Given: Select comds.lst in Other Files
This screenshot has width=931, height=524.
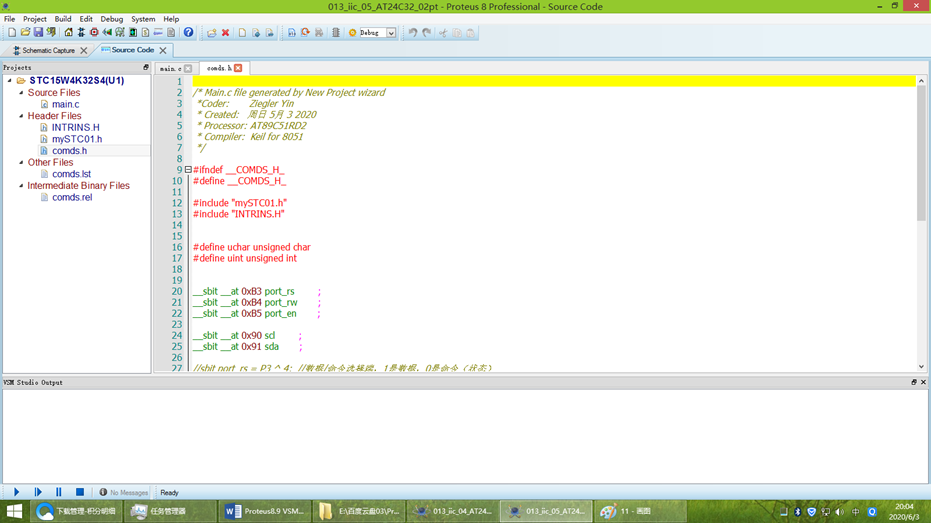Looking at the screenshot, I should coord(71,174).
